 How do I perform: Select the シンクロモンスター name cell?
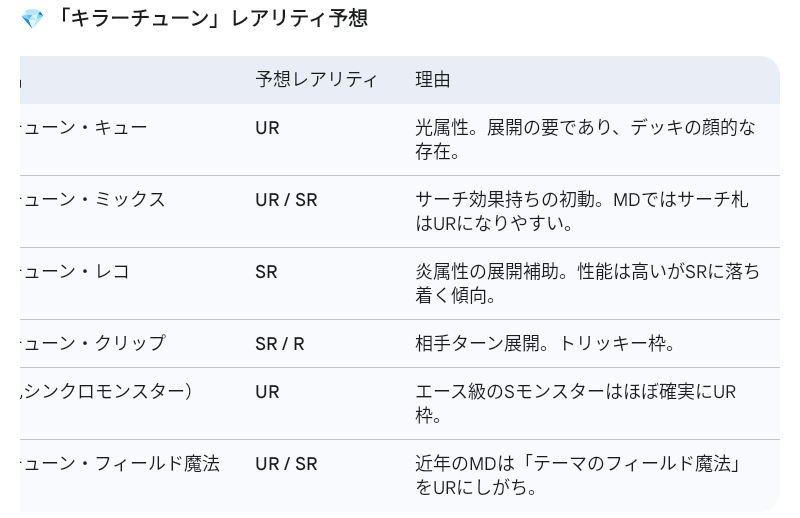pyautogui.click(x=105, y=391)
